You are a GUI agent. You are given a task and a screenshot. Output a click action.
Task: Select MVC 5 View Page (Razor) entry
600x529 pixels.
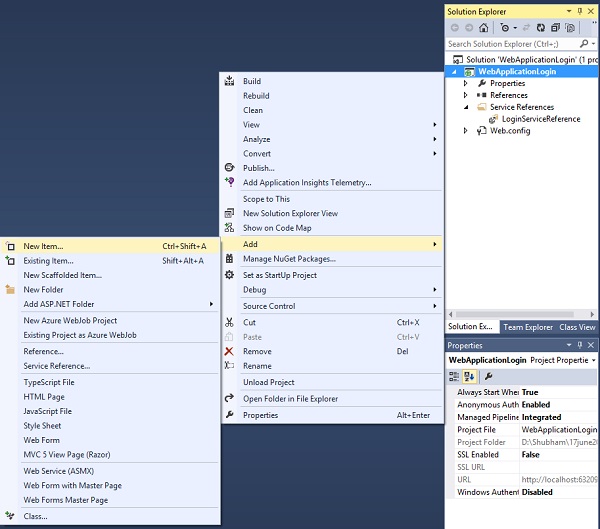67,454
